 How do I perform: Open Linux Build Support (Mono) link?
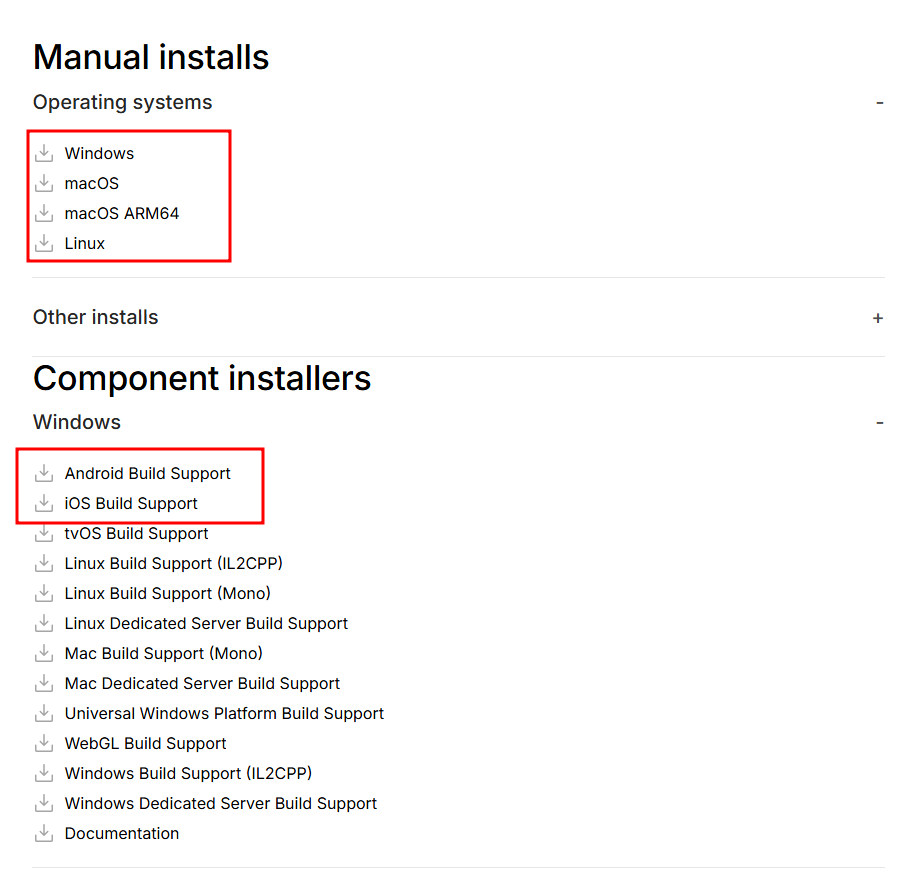coord(167,593)
